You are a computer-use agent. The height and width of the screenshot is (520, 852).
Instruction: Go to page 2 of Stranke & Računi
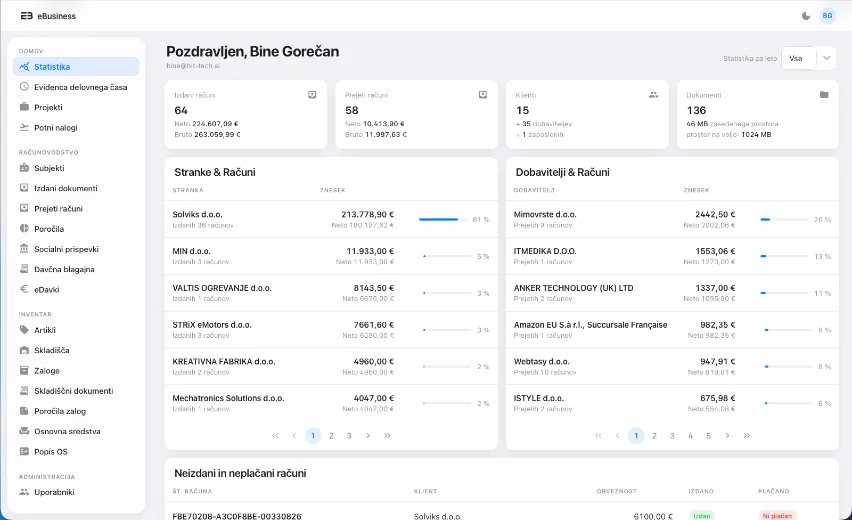(x=331, y=436)
